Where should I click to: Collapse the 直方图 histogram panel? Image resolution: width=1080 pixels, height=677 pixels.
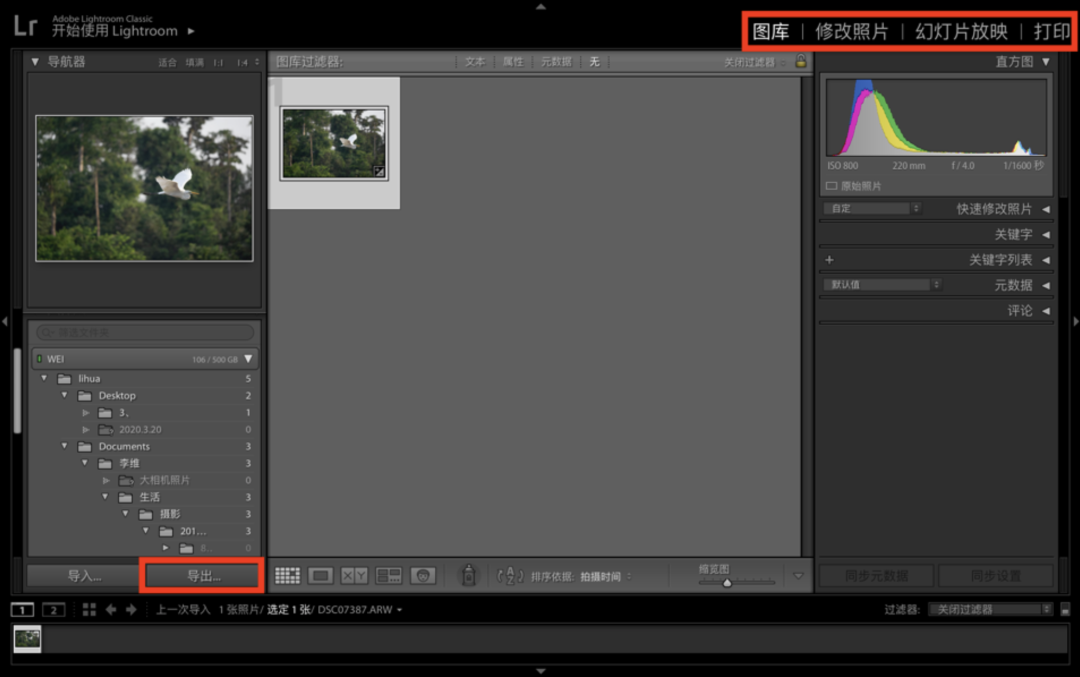(x=1046, y=62)
